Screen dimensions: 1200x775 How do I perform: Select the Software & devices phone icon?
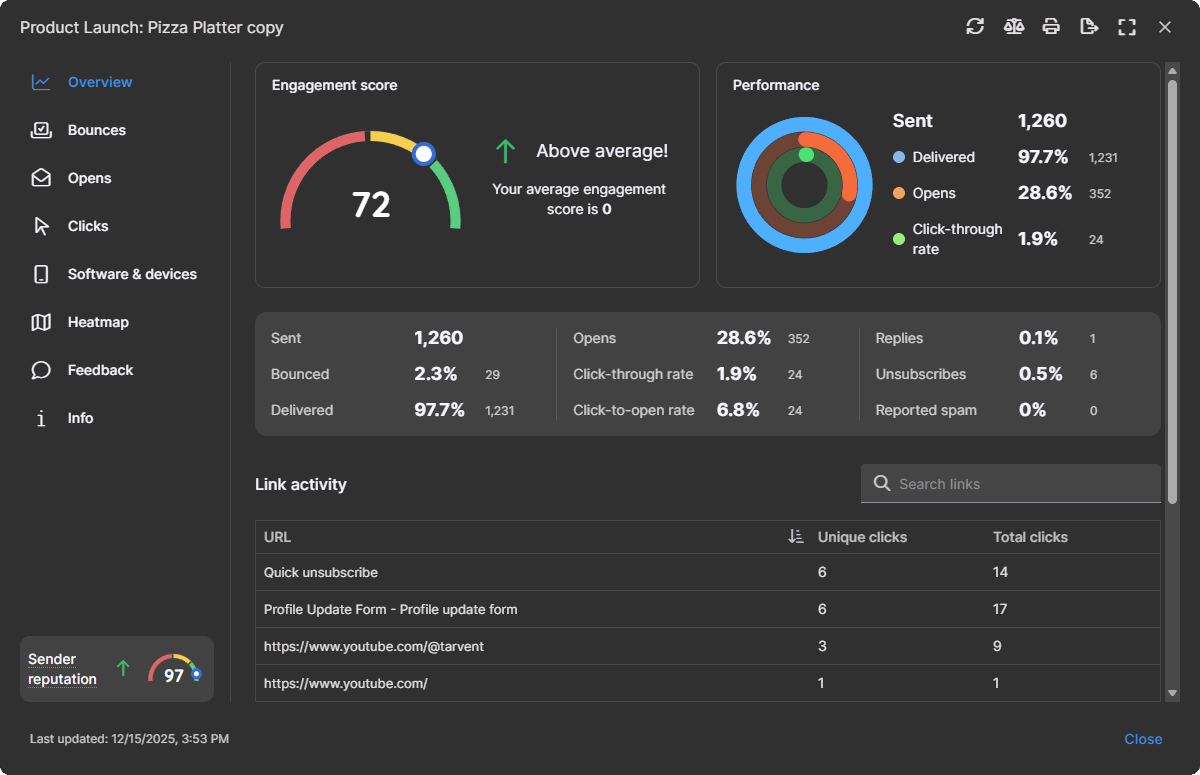click(x=40, y=274)
